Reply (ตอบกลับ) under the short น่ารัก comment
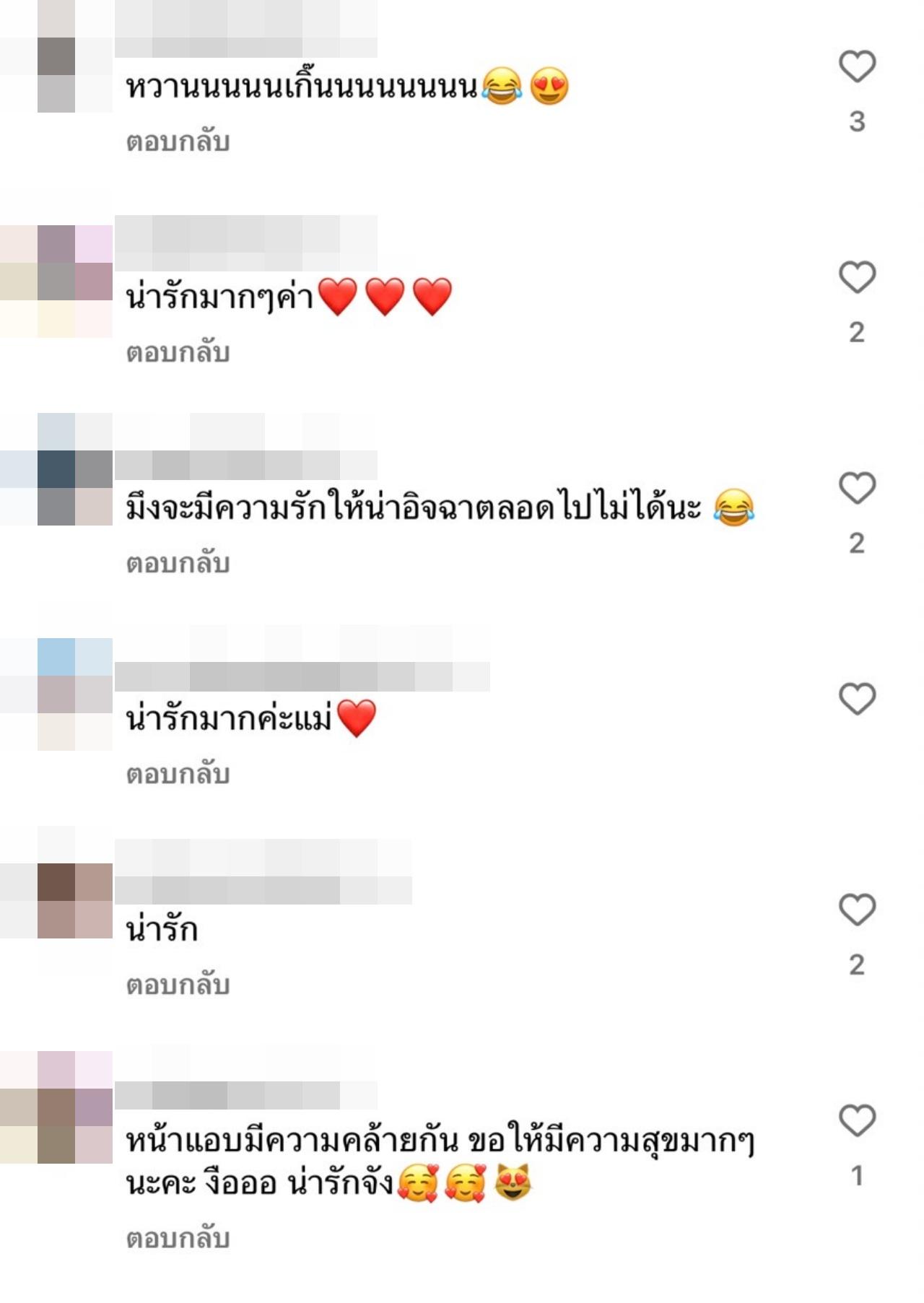This screenshot has height=1303, width=924. click(x=178, y=985)
